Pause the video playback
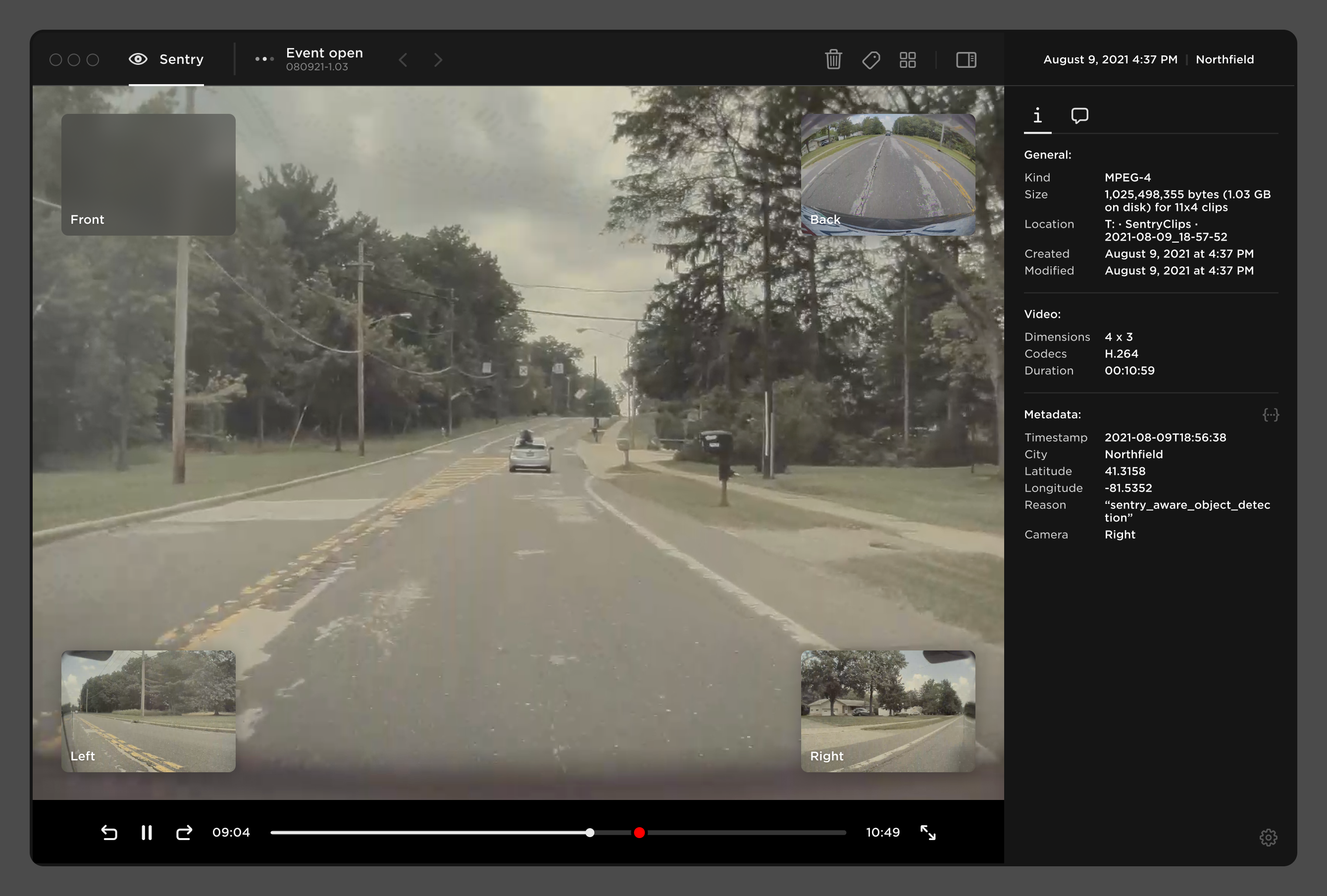 click(147, 833)
